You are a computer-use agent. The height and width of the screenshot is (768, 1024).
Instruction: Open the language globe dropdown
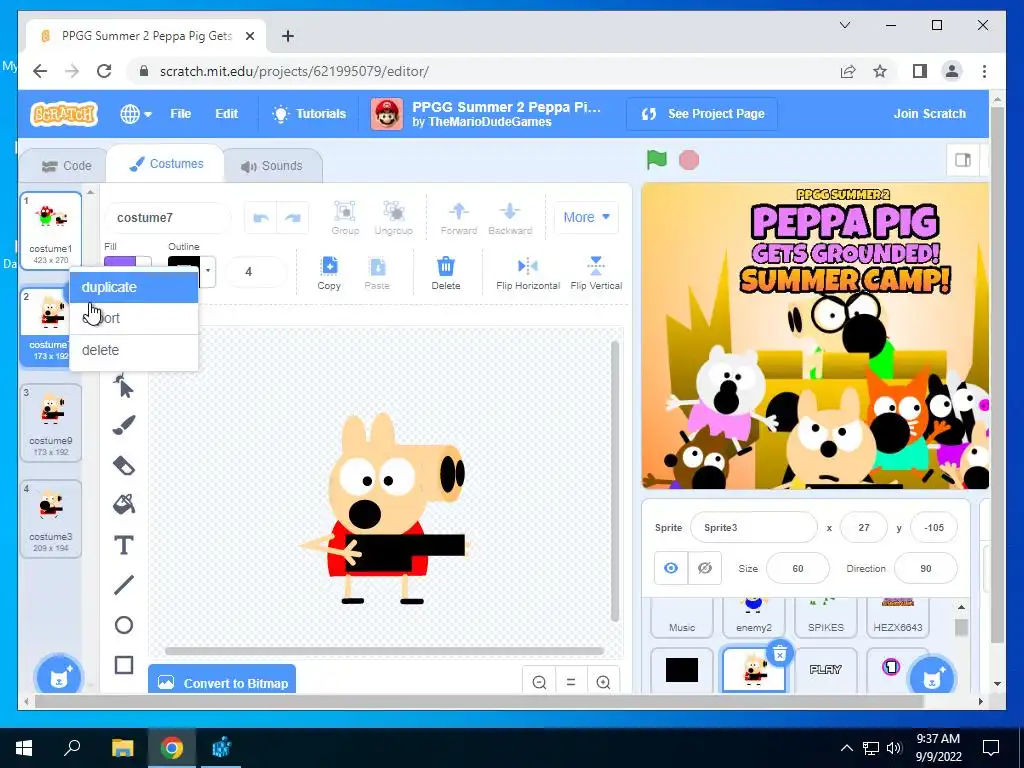click(136, 114)
